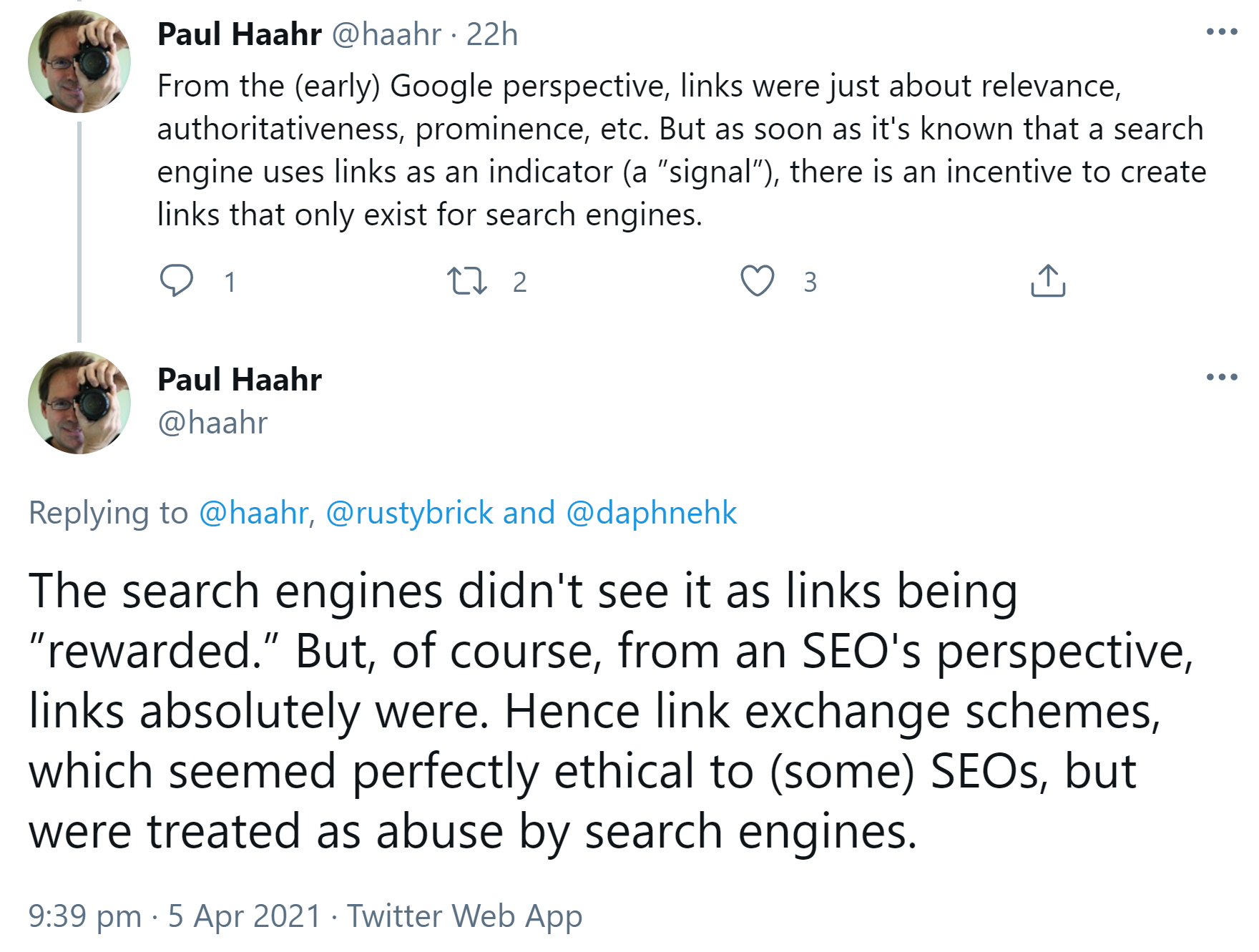Image resolution: width=1259 pixels, height=952 pixels.
Task: Visit the @daphnehk profile link
Action: click(651, 513)
